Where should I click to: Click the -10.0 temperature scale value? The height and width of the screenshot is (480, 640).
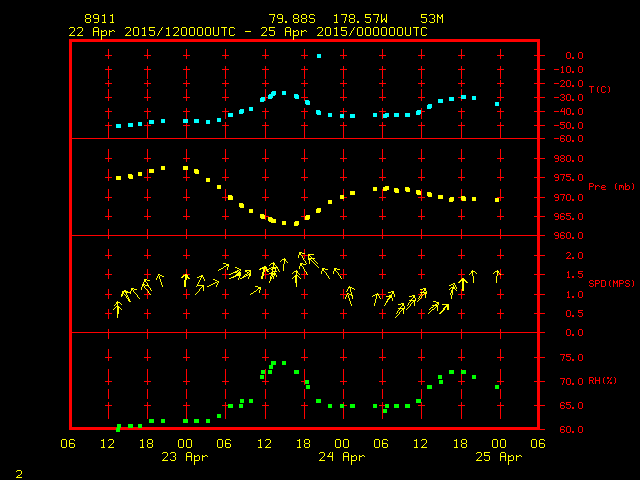pyautogui.click(x=569, y=70)
